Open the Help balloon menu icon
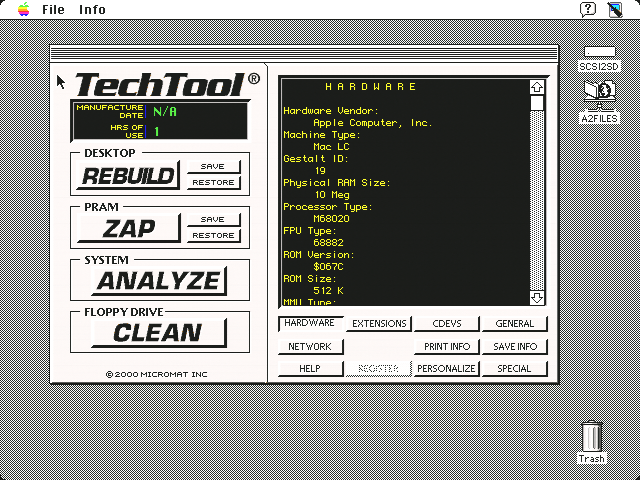640x480 pixels. [588, 9]
